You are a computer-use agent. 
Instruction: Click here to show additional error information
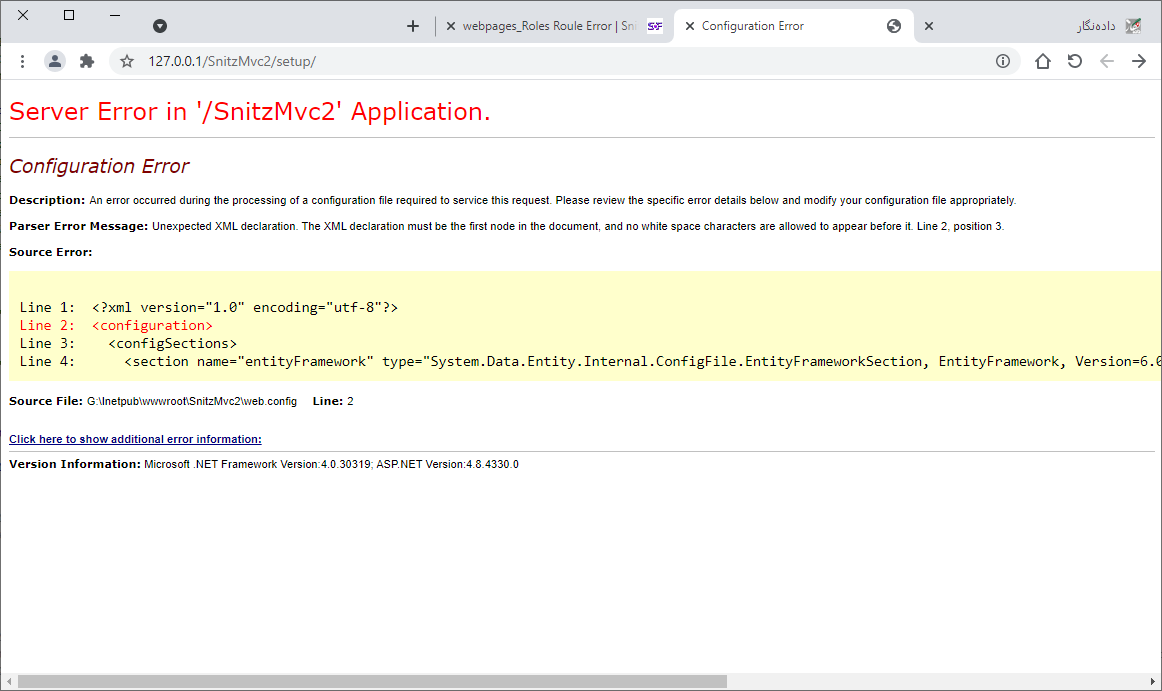point(135,439)
